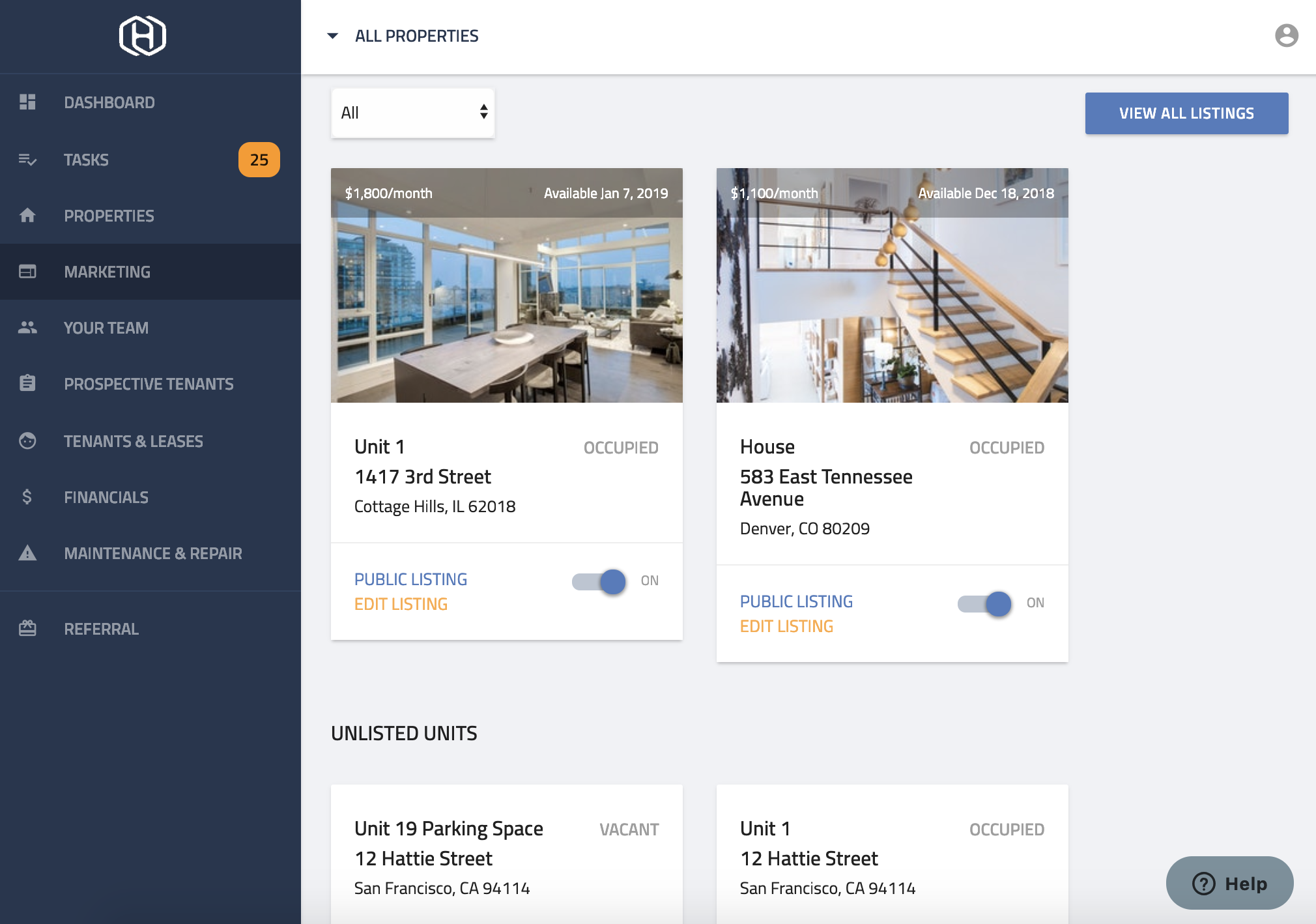Image resolution: width=1316 pixels, height=924 pixels.
Task: Edit the listing for 1417 3rd Street
Action: coord(401,603)
